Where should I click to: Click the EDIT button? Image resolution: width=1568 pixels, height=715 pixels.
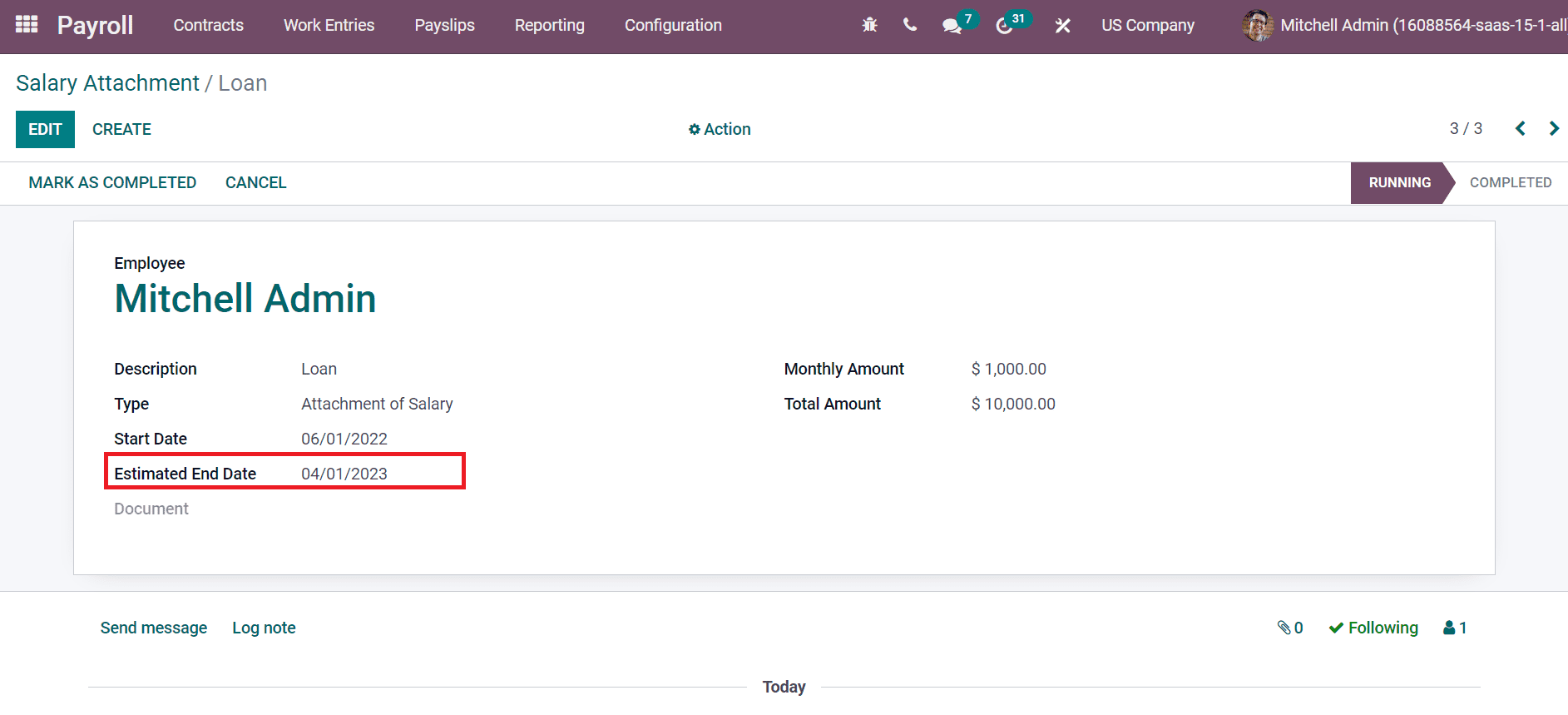click(x=45, y=129)
